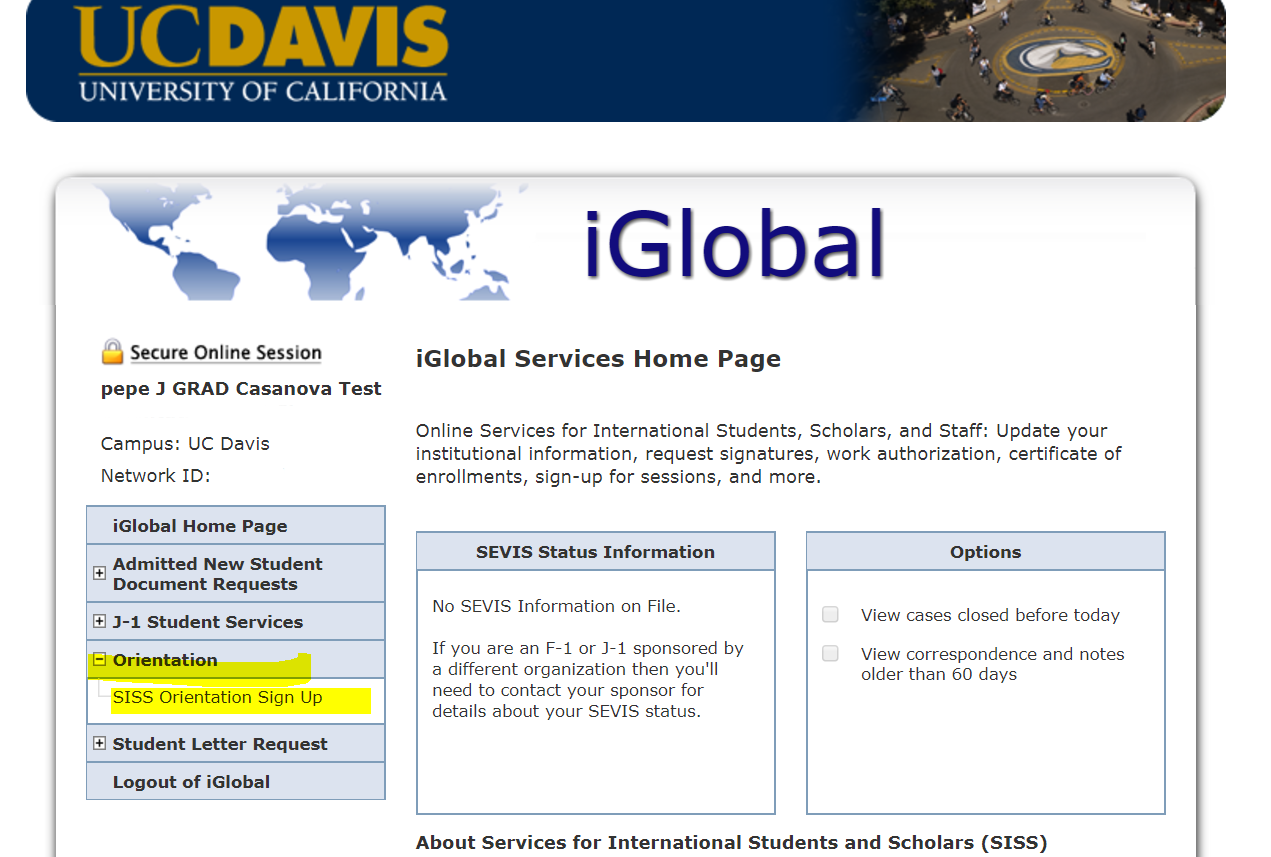
Task: Click the SEVIS Status Information panel header
Action: click(595, 552)
